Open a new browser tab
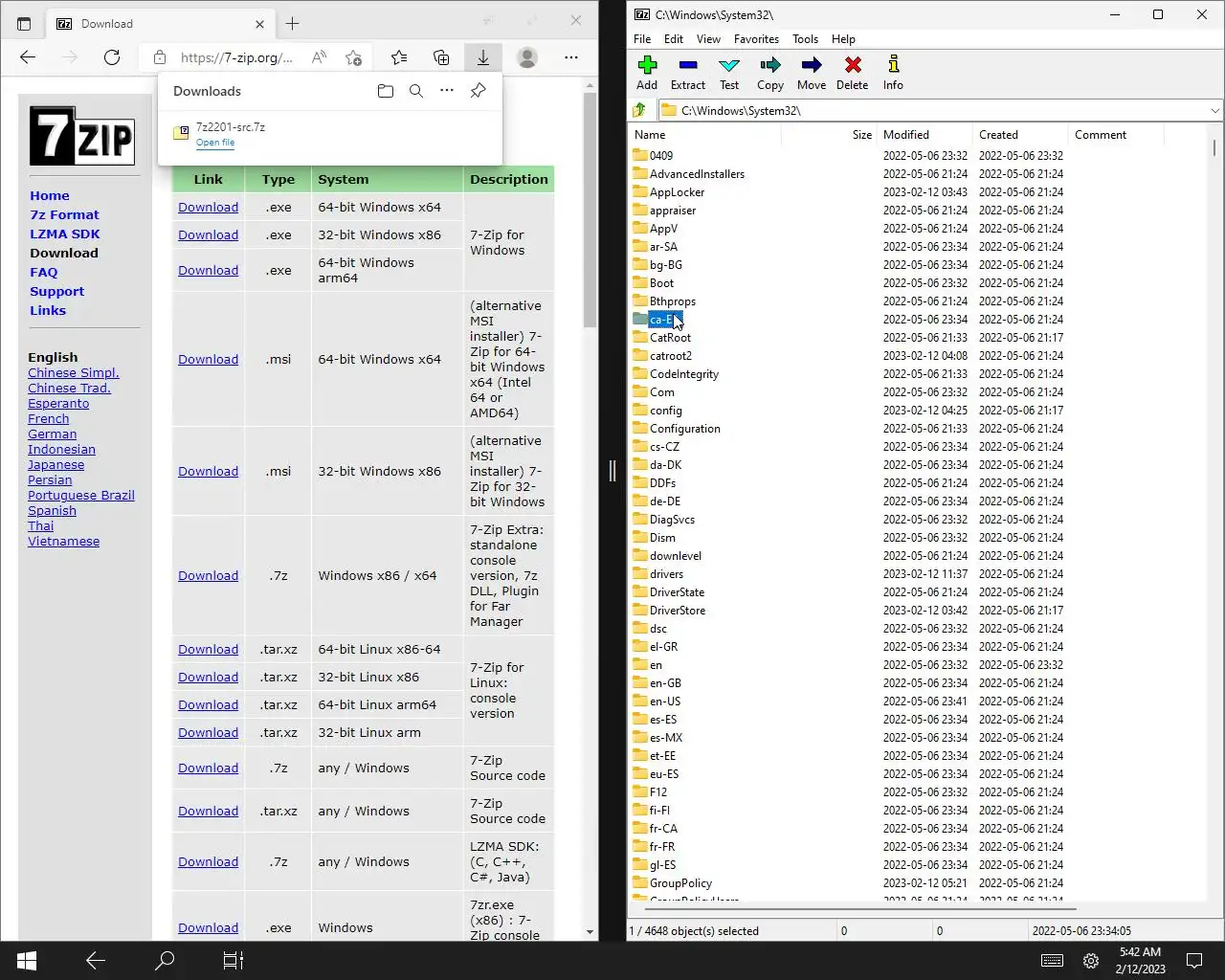Viewport: 1225px width, 980px height. tap(293, 23)
